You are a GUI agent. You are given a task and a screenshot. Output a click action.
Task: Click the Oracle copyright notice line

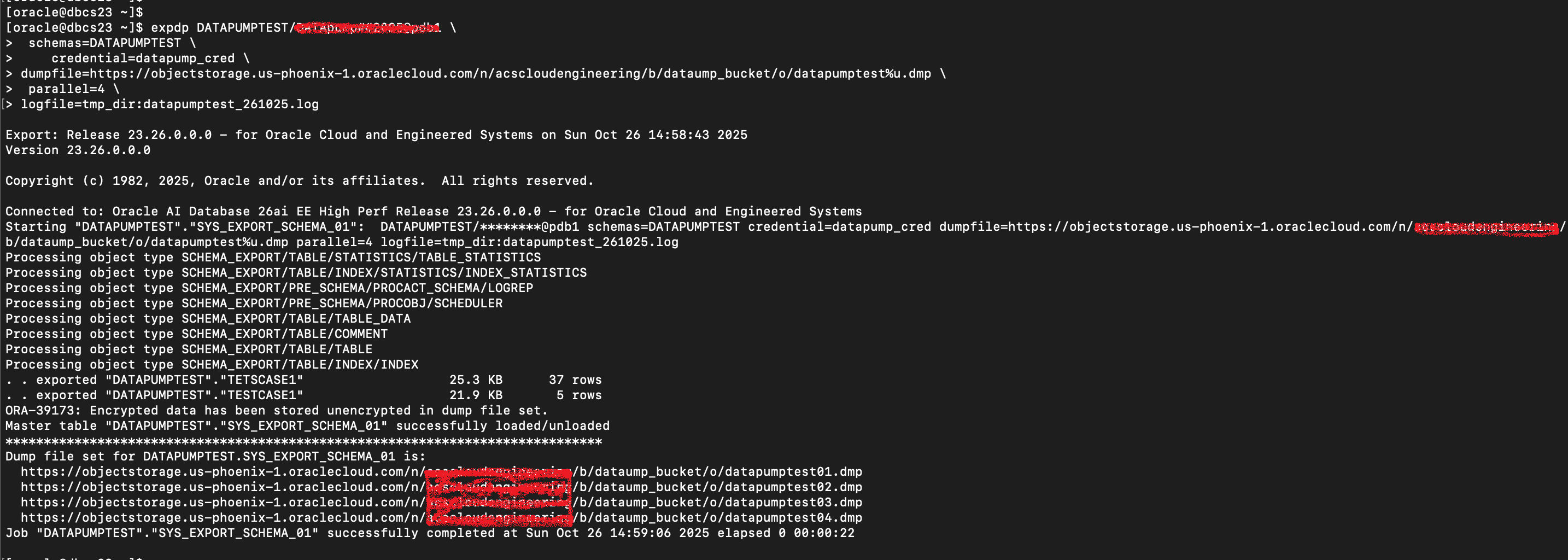pos(299,181)
